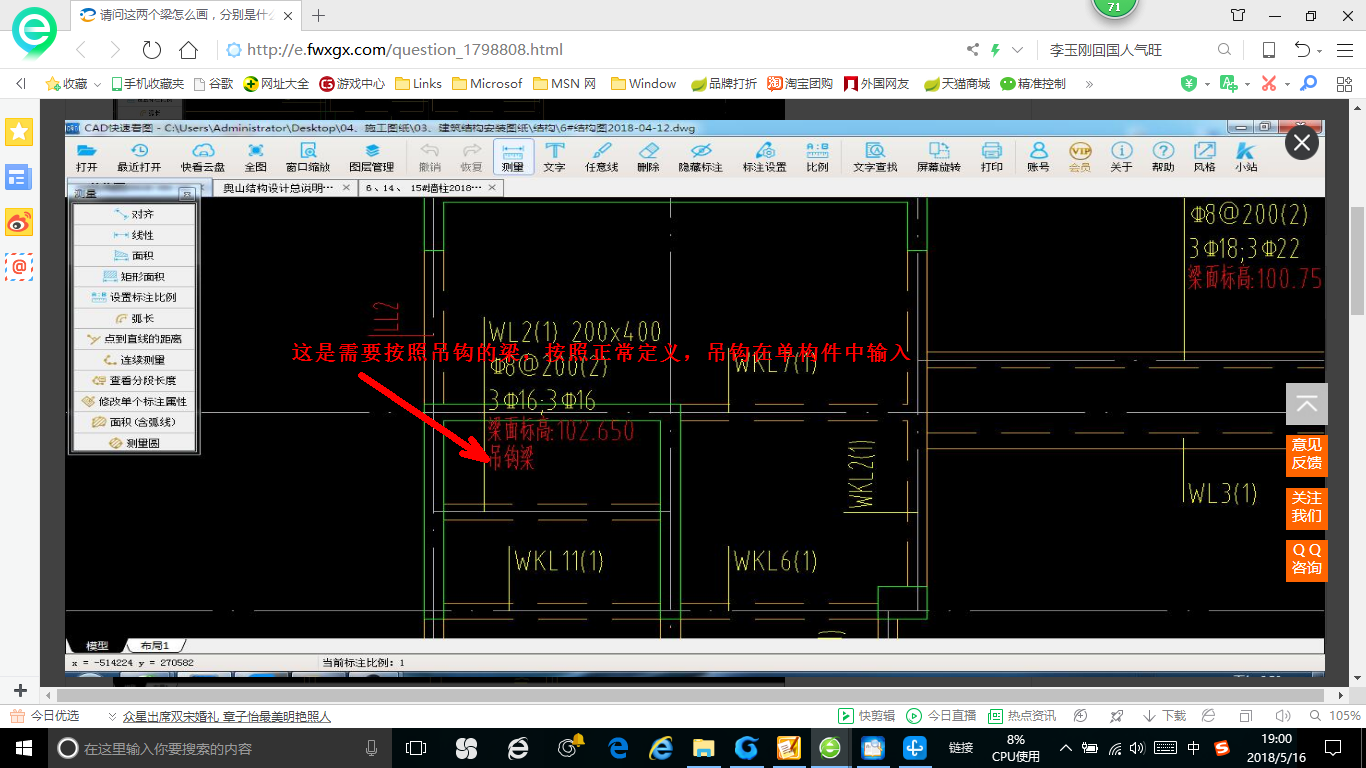
Task: Close the image lightbox with the X button
Action: pyautogui.click(x=1302, y=143)
